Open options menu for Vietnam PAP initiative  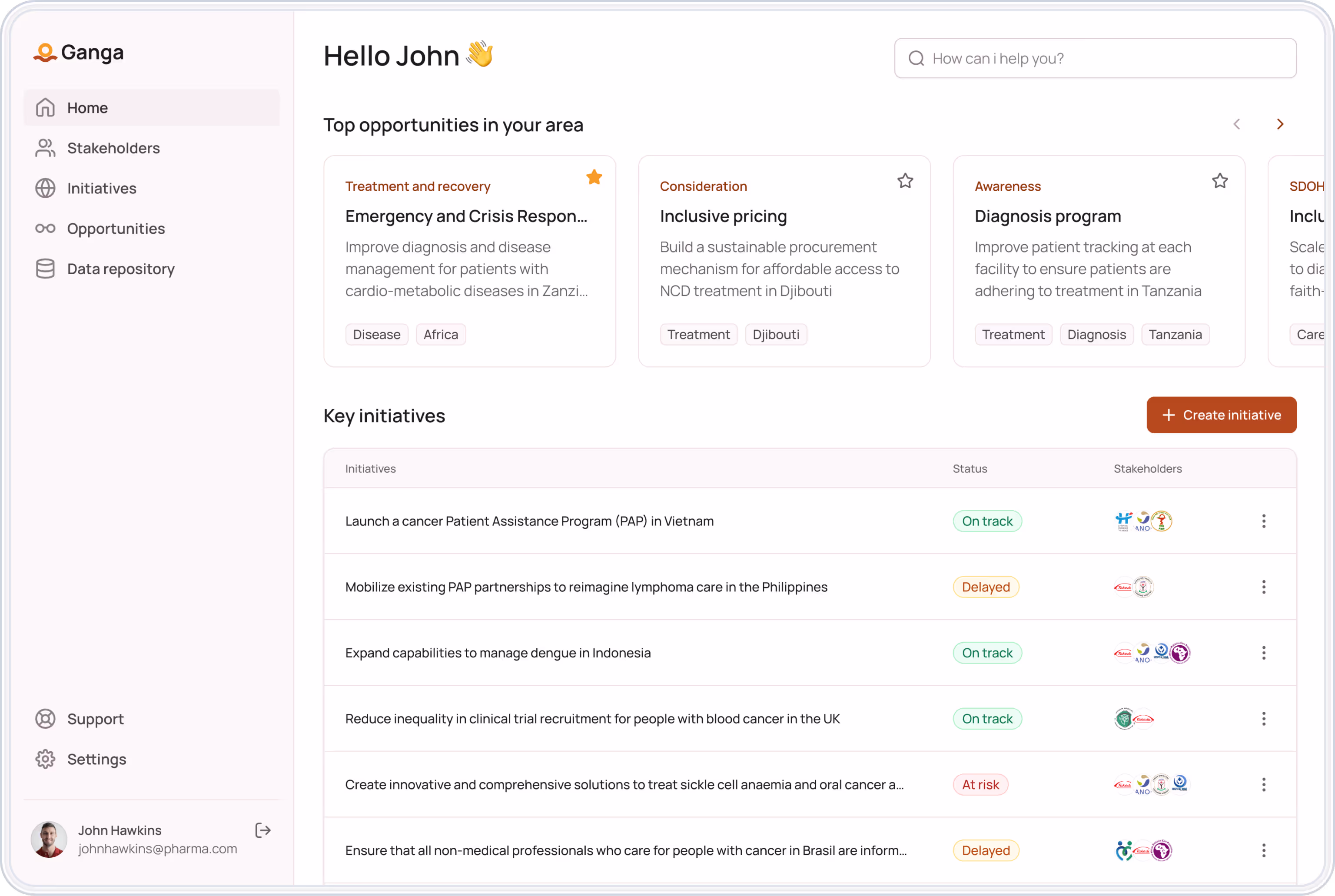pos(1264,521)
